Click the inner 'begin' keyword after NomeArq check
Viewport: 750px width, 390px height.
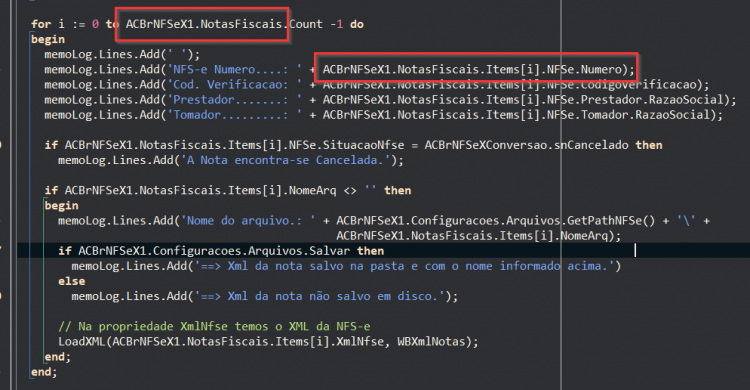61,205
